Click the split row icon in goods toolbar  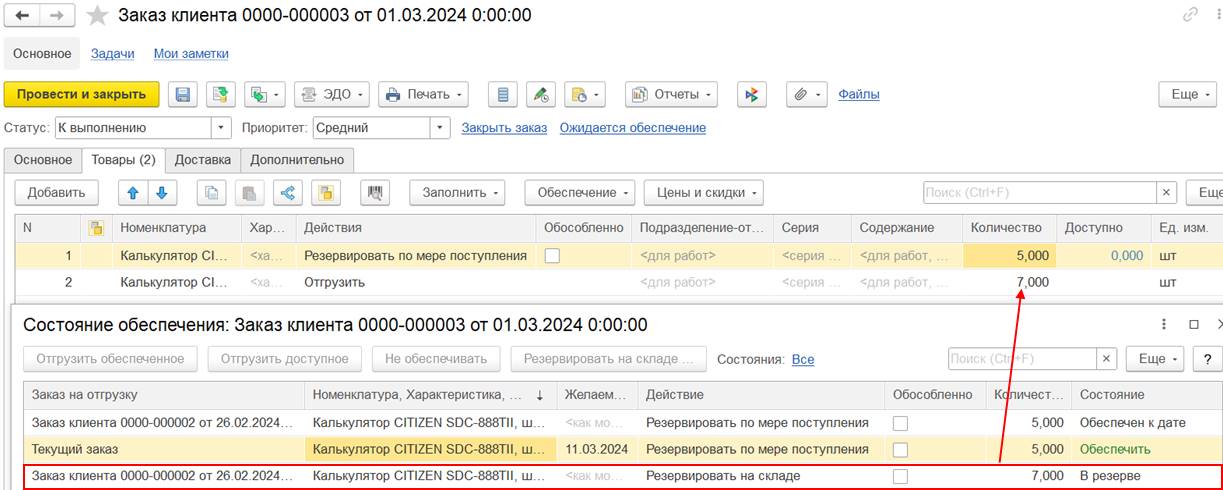click(x=288, y=193)
